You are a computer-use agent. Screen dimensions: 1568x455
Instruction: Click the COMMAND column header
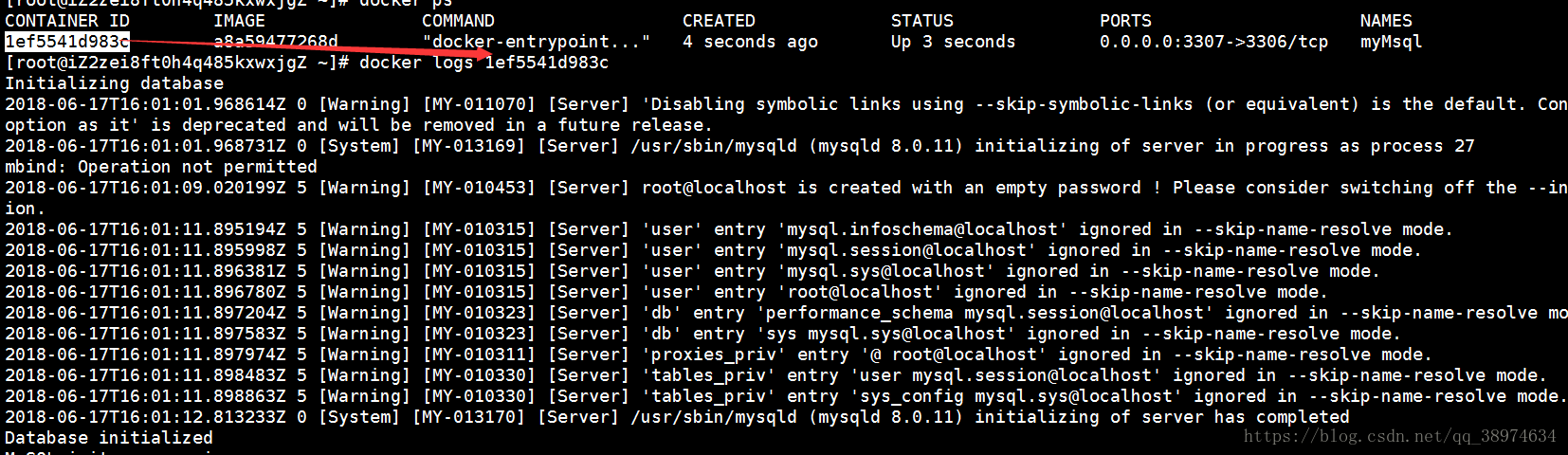458,21
